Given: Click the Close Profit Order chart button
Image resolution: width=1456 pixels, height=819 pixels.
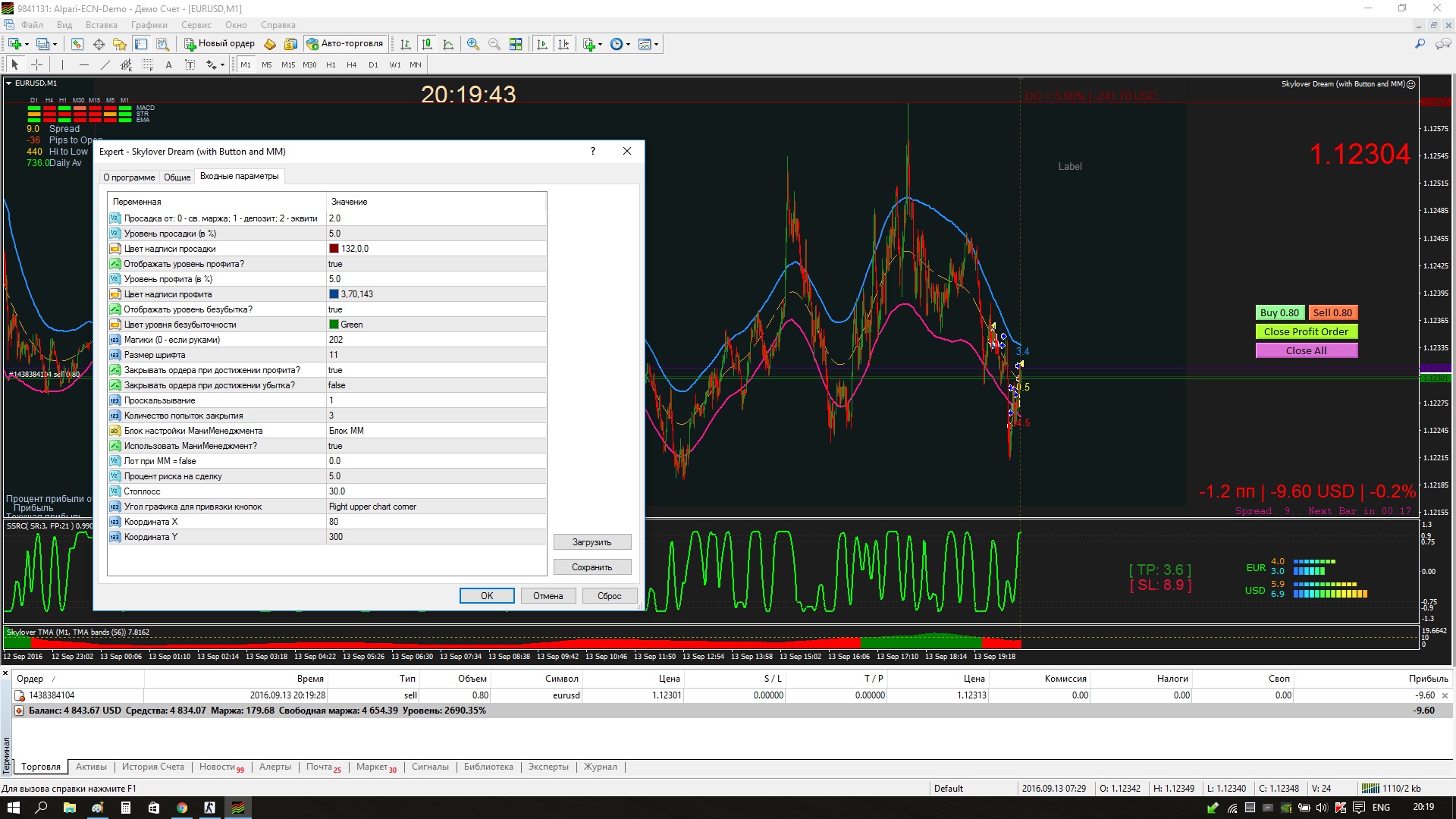Looking at the screenshot, I should [x=1306, y=331].
